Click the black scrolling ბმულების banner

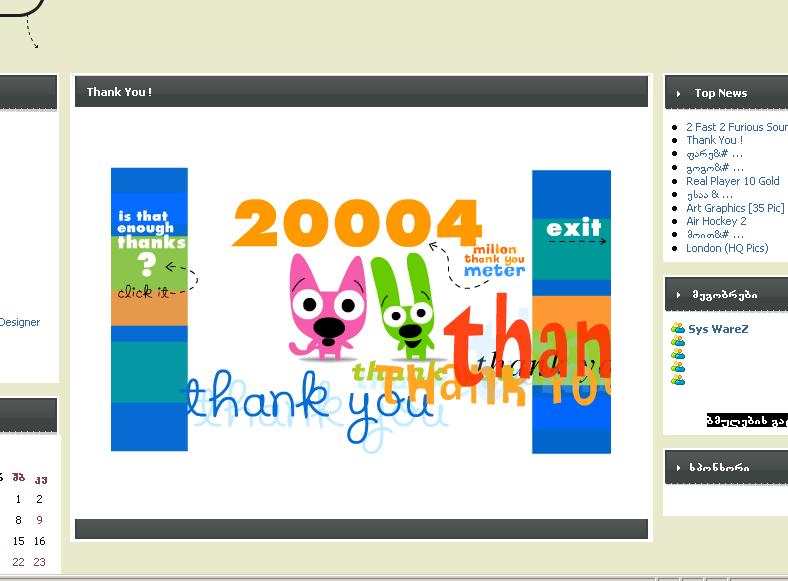747,421
